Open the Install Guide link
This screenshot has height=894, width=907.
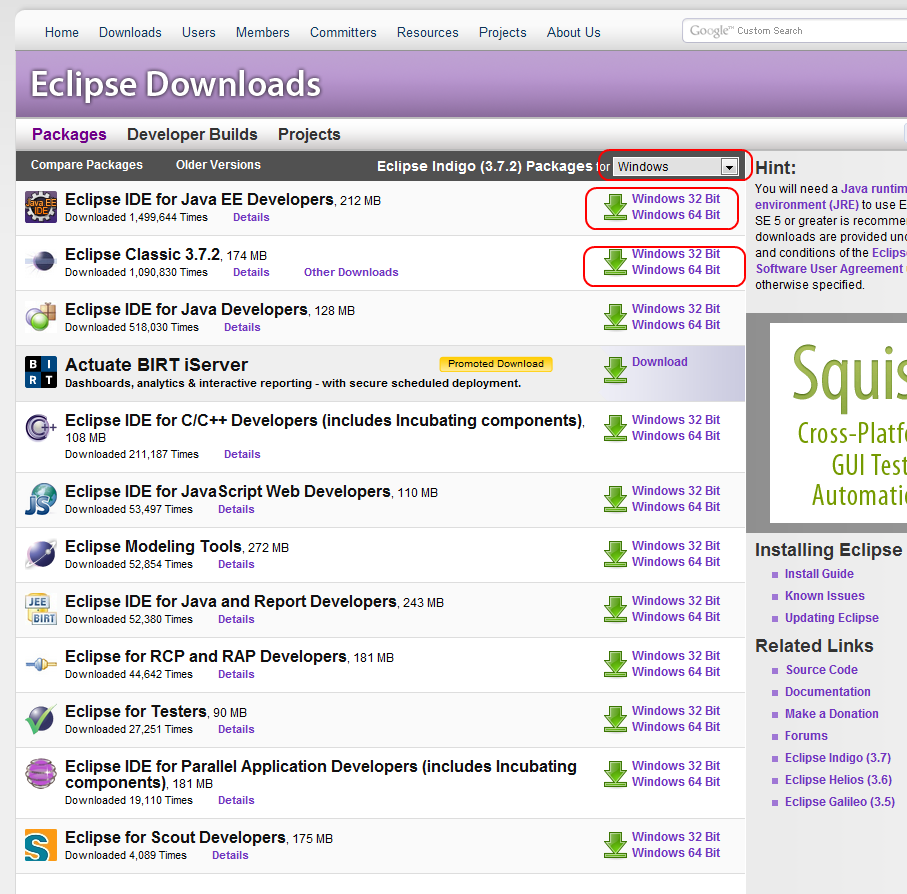point(819,574)
